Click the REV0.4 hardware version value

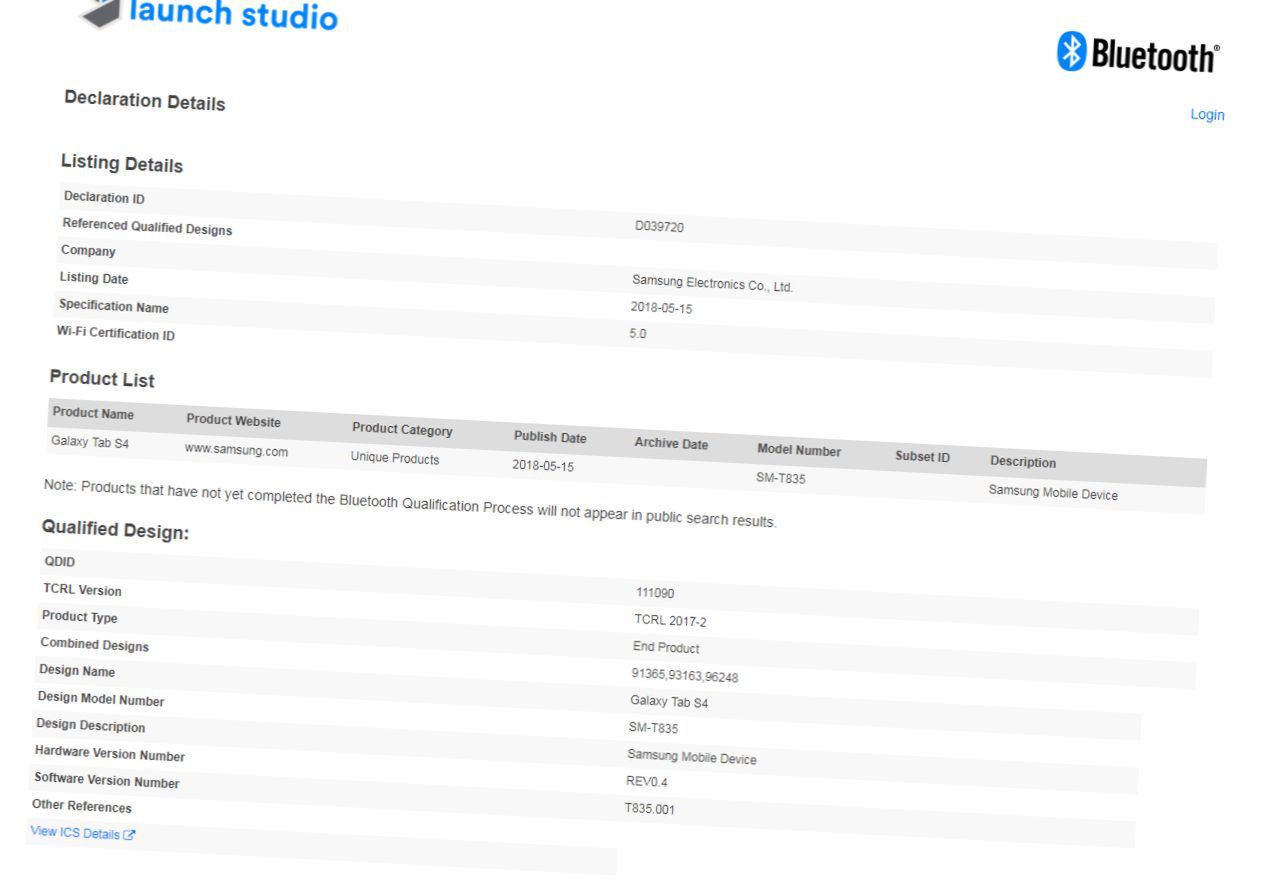(647, 781)
